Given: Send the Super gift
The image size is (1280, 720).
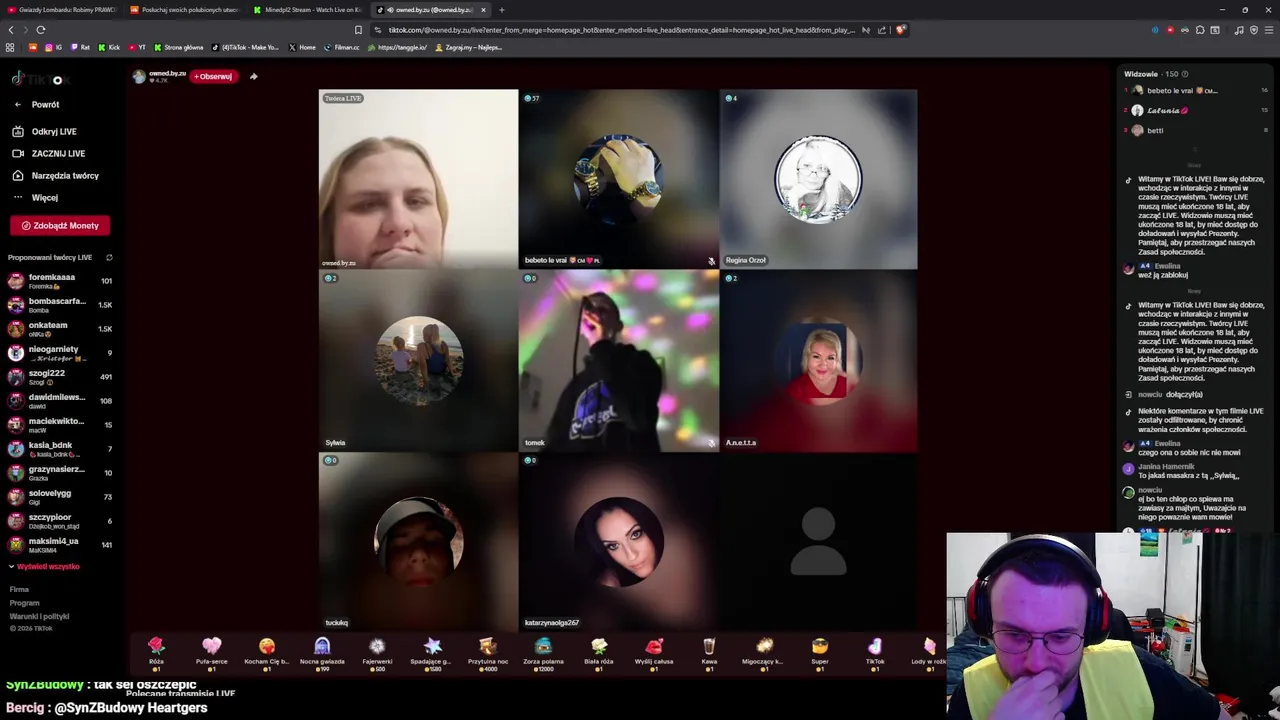Looking at the screenshot, I should [x=820, y=652].
